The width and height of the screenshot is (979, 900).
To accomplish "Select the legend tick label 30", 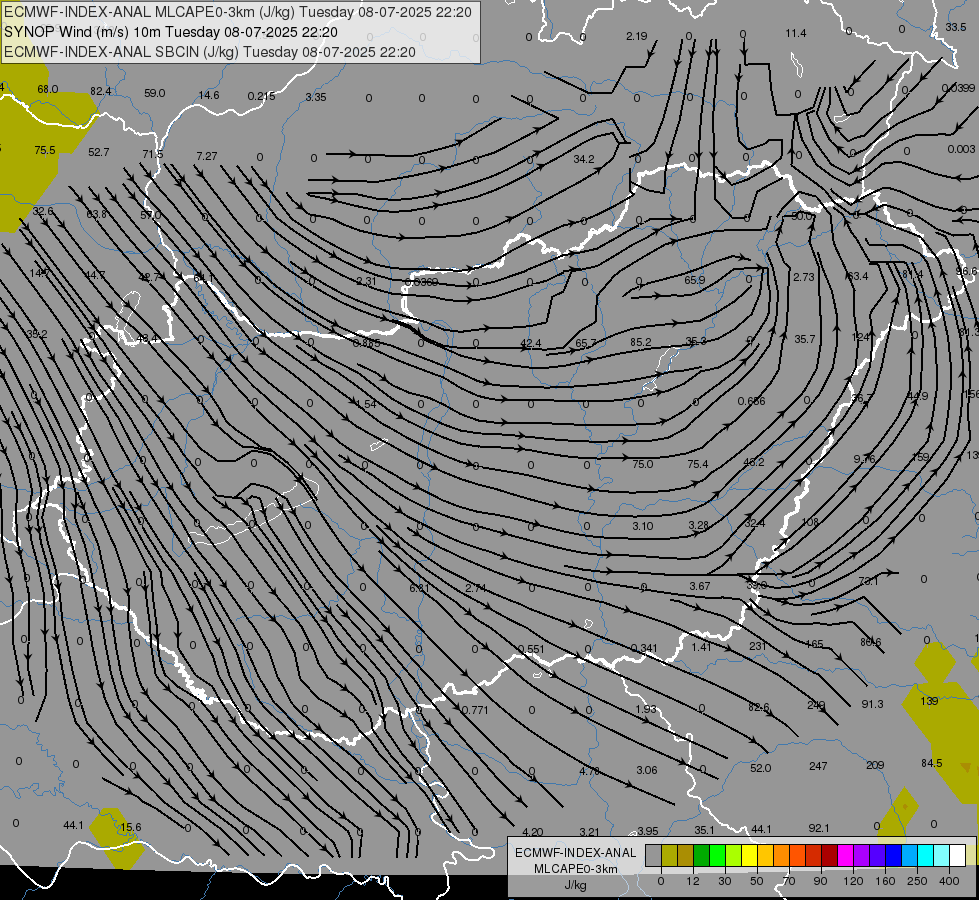I will pyautogui.click(x=724, y=881).
